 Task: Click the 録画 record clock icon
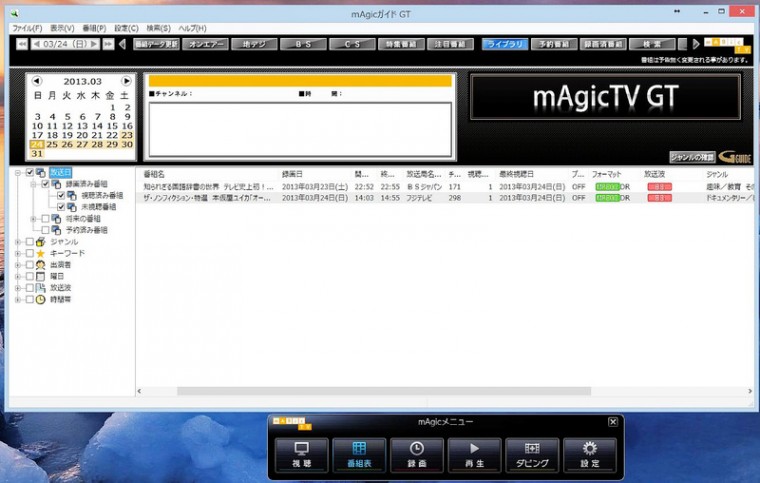(416, 455)
